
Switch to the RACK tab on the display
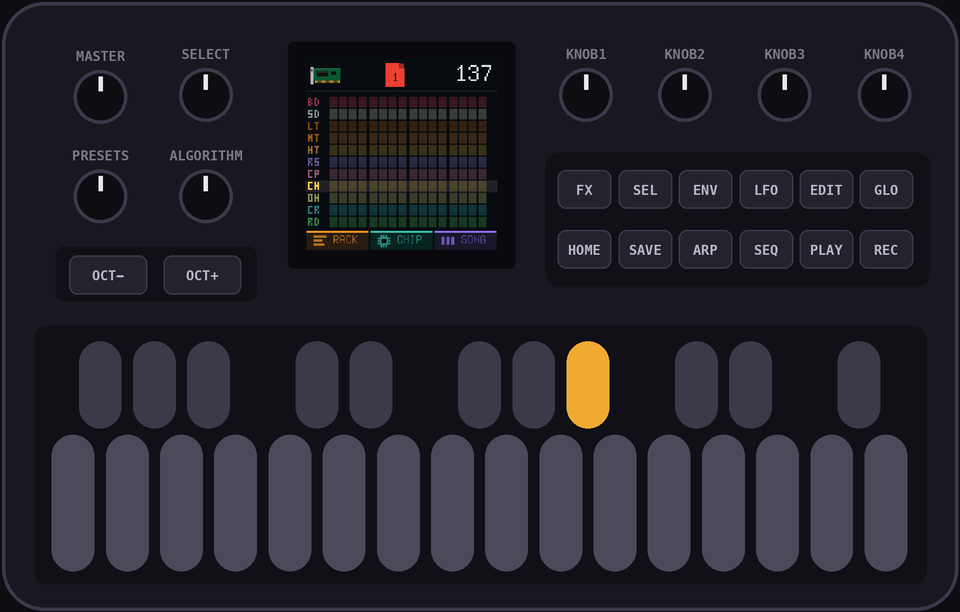pos(337,240)
